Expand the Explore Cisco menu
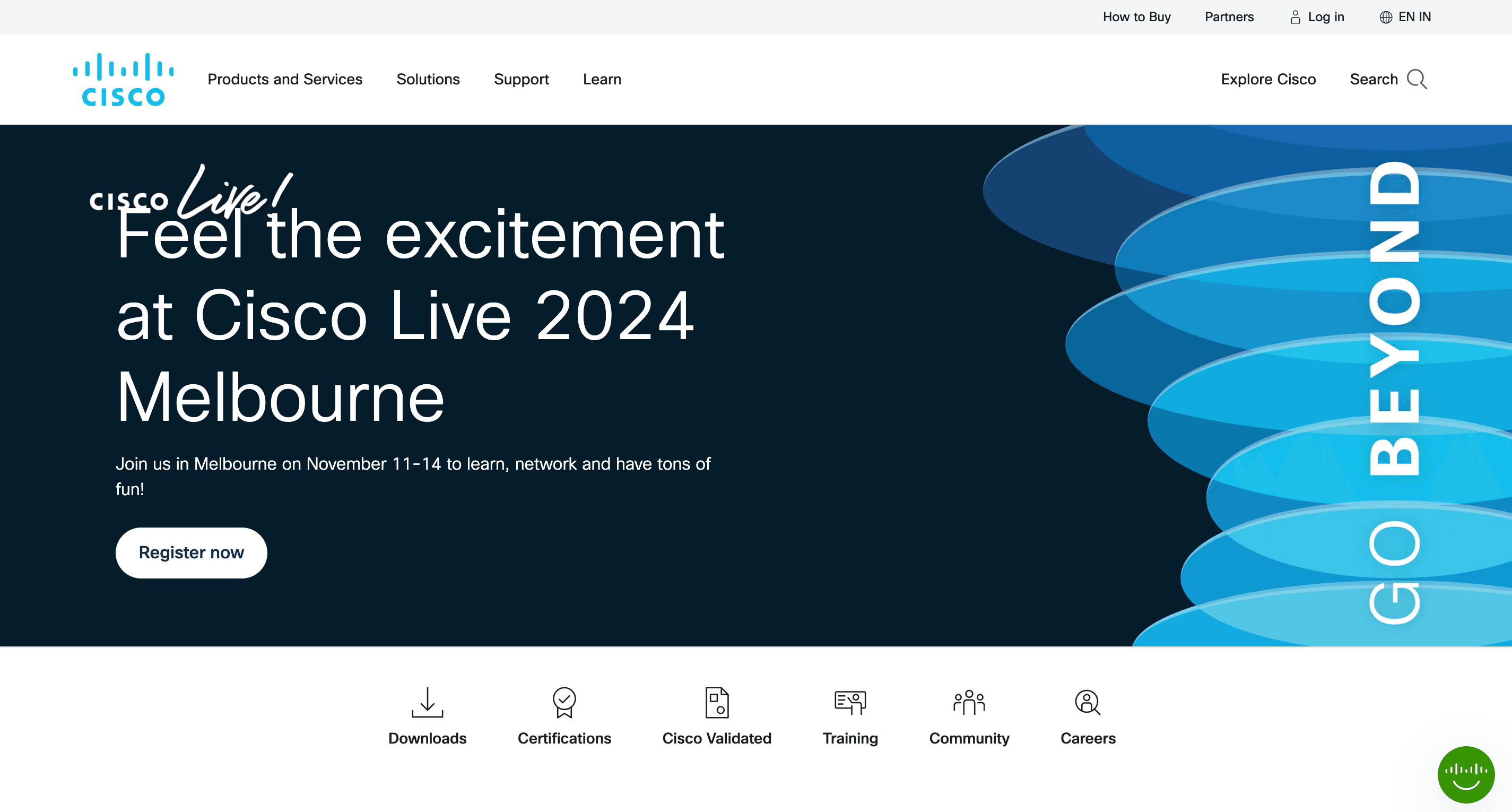This screenshot has width=1512, height=812. click(1268, 79)
